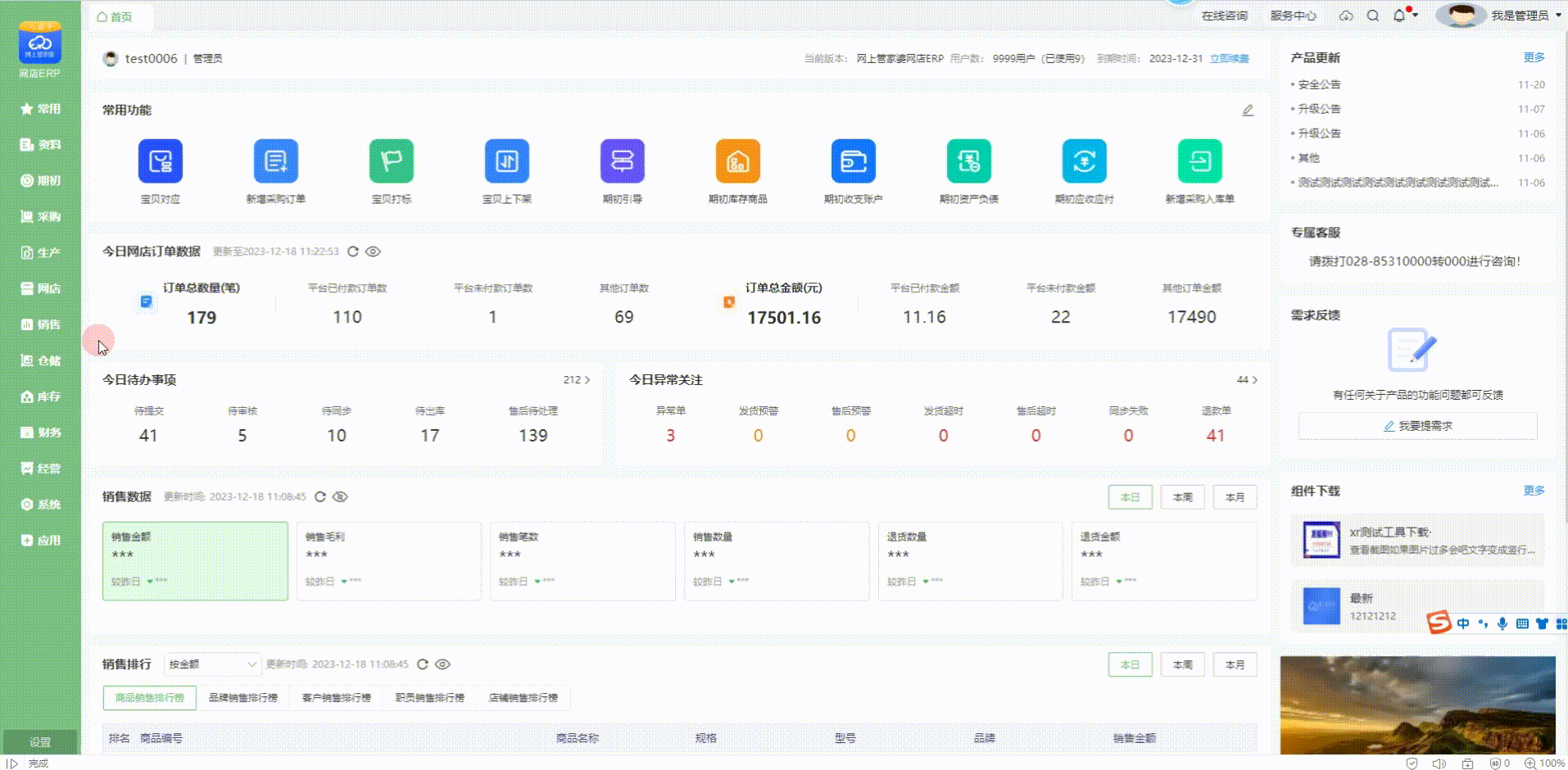Click the 新增采购订单 icon
The width and height of the screenshot is (1568, 770).
point(275,161)
